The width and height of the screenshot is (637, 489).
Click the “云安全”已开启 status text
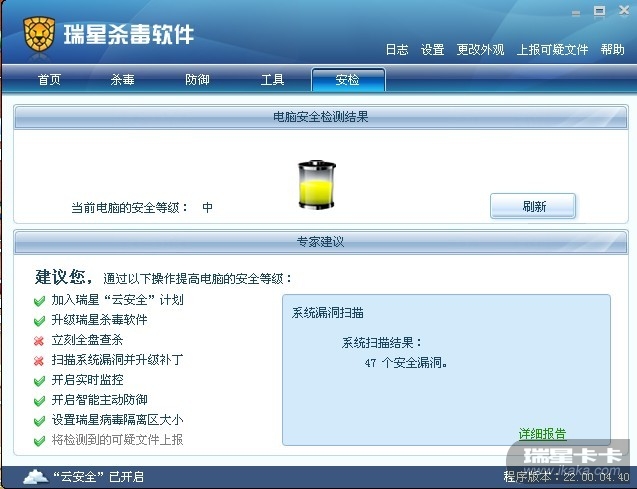click(x=98, y=477)
